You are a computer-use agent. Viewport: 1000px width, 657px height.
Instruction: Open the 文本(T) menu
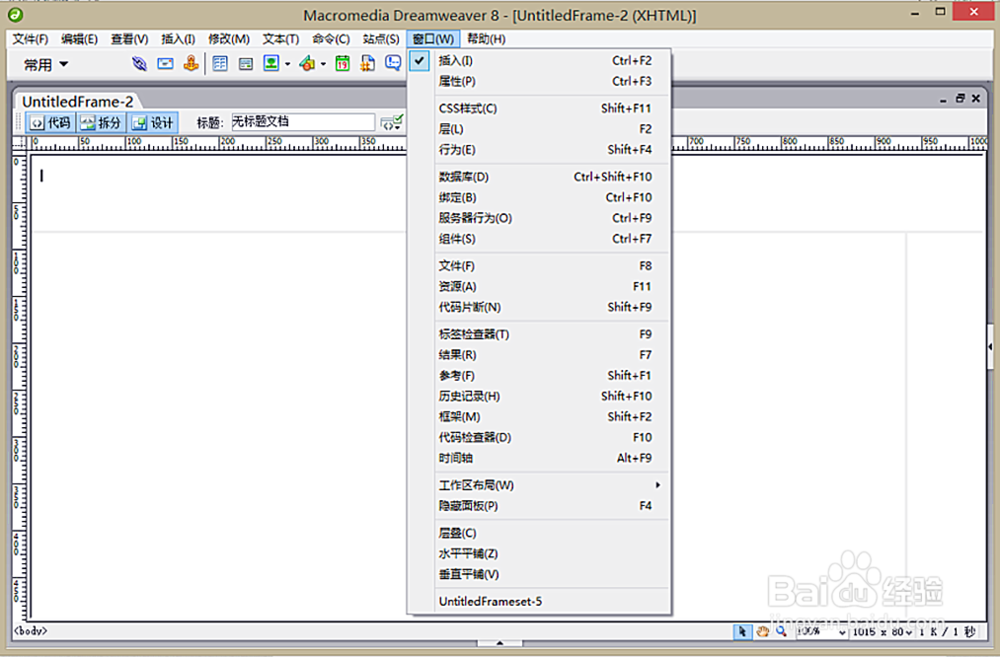click(281, 39)
